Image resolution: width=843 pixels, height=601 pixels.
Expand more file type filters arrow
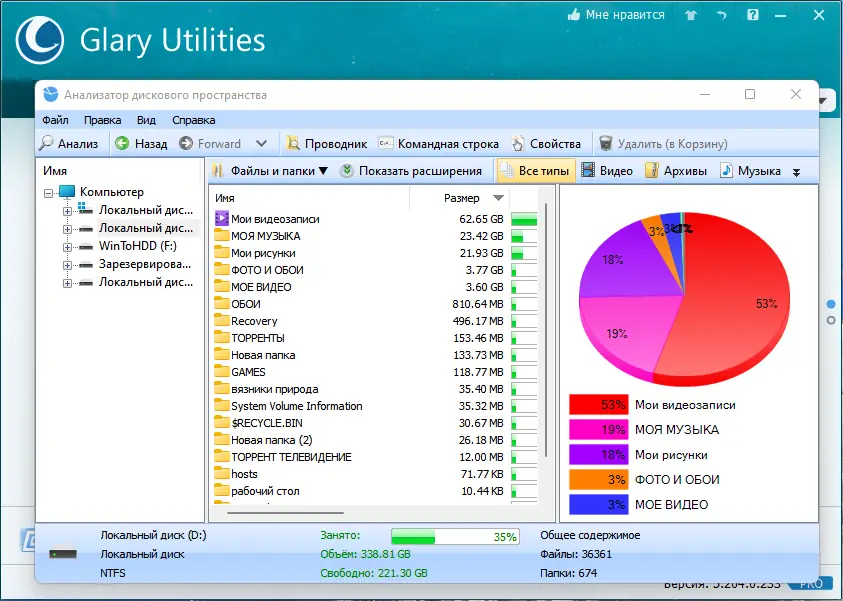(796, 172)
